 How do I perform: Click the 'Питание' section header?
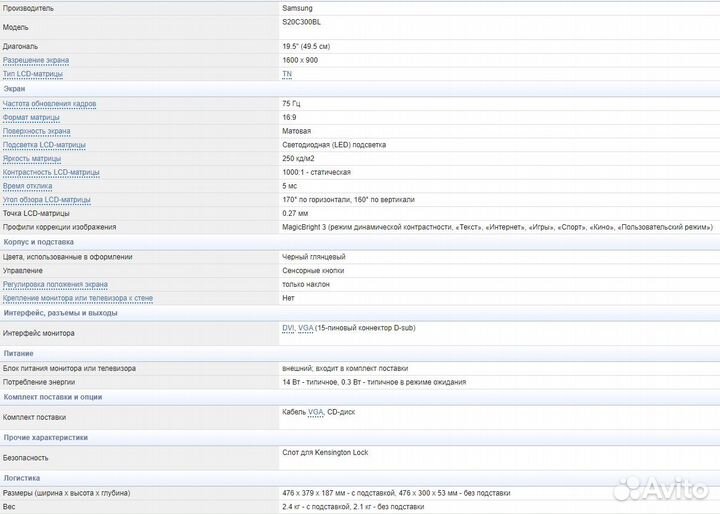click(x=18, y=354)
